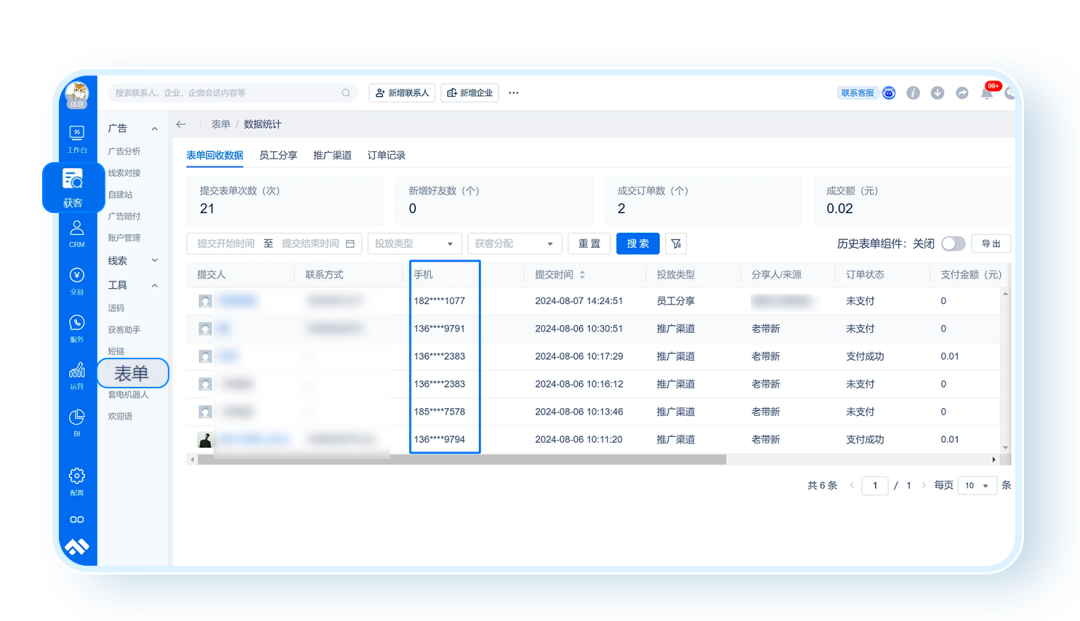Click the download circle icon in header
Screen dimensions: 1080x621
coord(937,93)
